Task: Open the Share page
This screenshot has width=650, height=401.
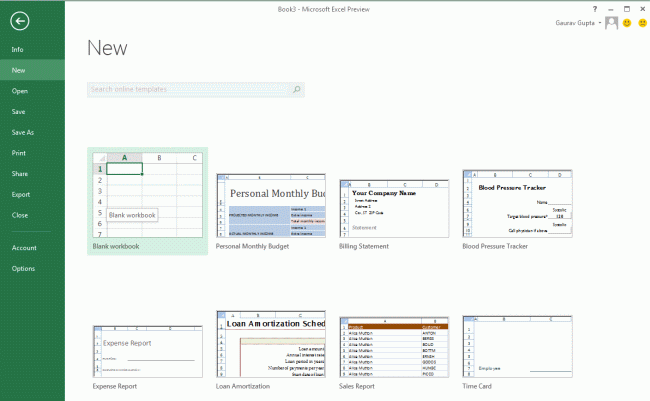Action: [32, 174]
